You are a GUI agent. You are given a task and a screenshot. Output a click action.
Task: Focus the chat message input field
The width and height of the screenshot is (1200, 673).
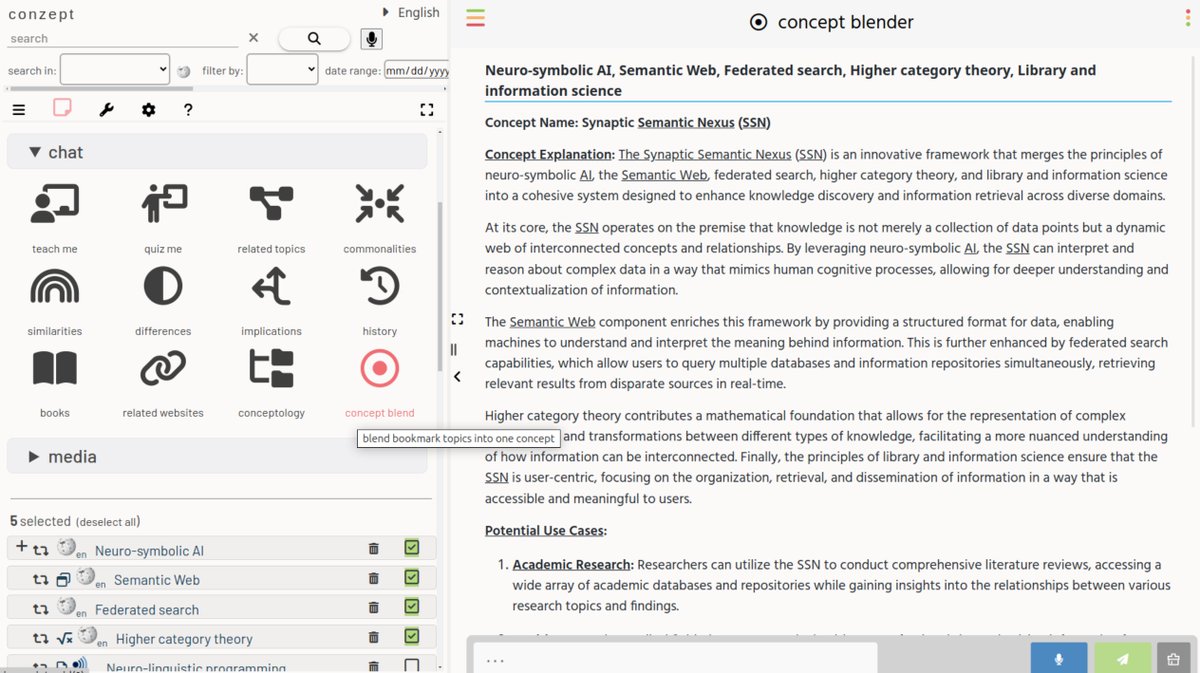click(x=675, y=658)
